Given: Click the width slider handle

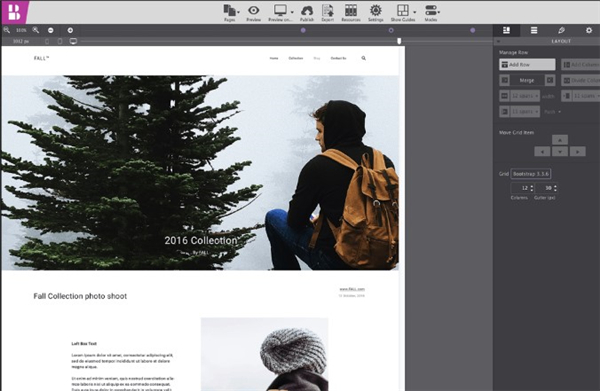Looking at the screenshot, I should pos(399,41).
